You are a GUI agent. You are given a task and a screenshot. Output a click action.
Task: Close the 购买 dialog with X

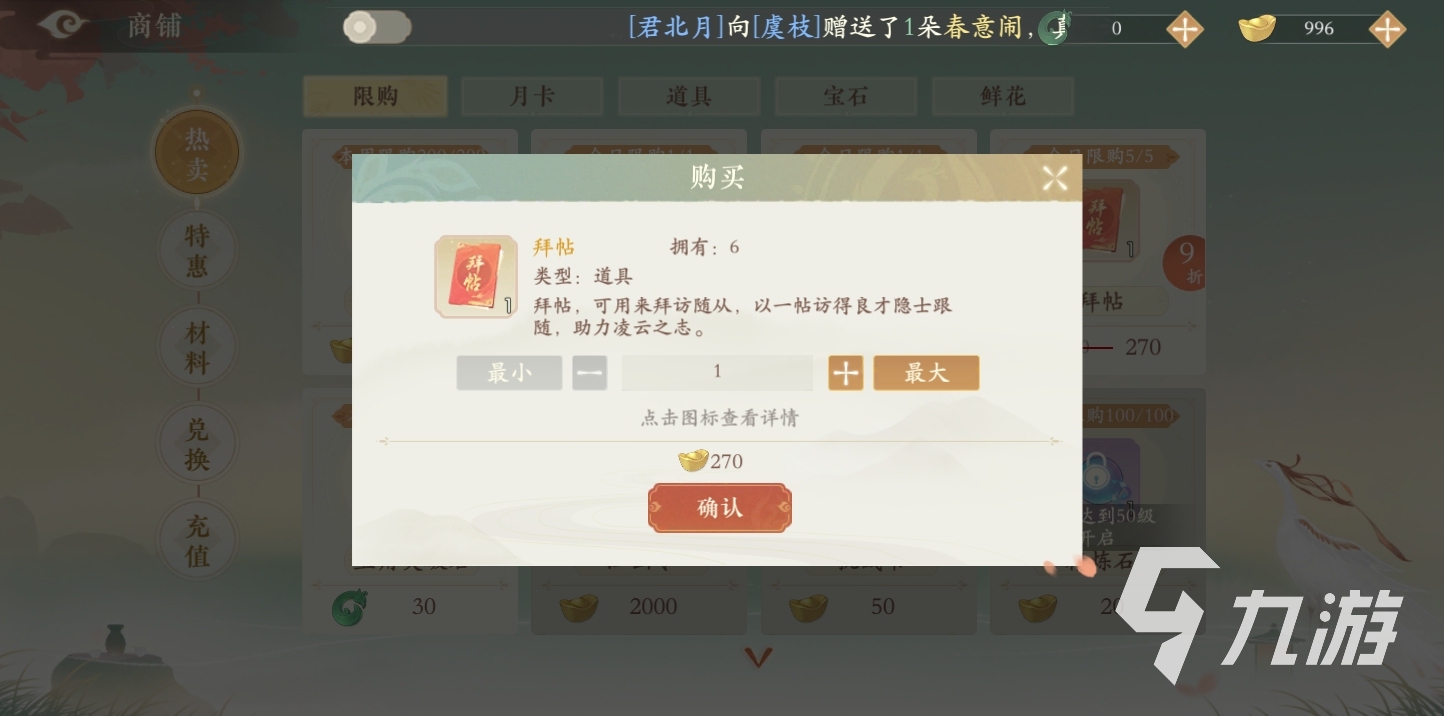[x=1055, y=179]
